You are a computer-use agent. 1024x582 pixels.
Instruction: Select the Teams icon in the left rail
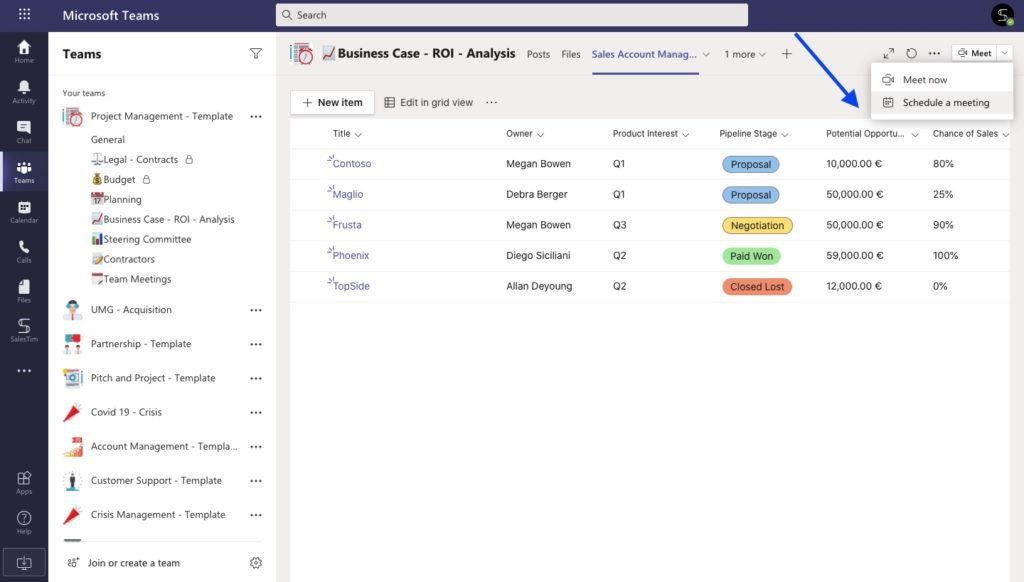pos(24,172)
